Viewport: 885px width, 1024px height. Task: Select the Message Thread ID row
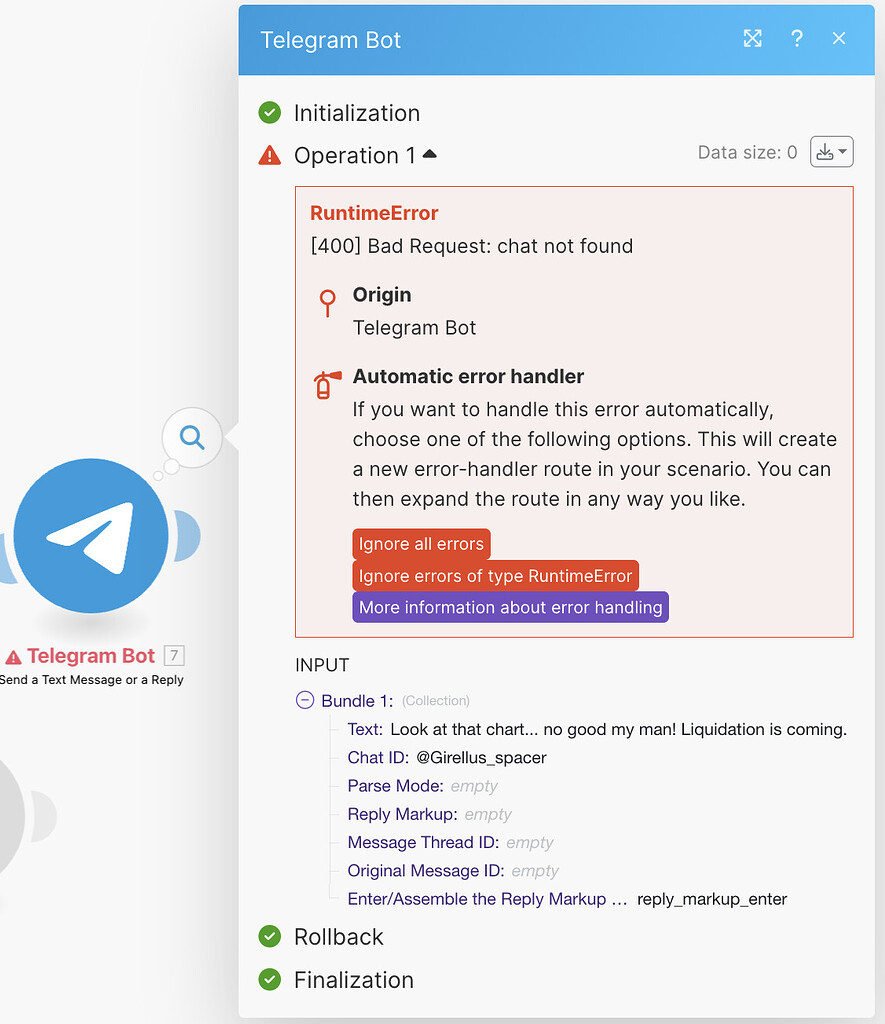click(x=451, y=842)
